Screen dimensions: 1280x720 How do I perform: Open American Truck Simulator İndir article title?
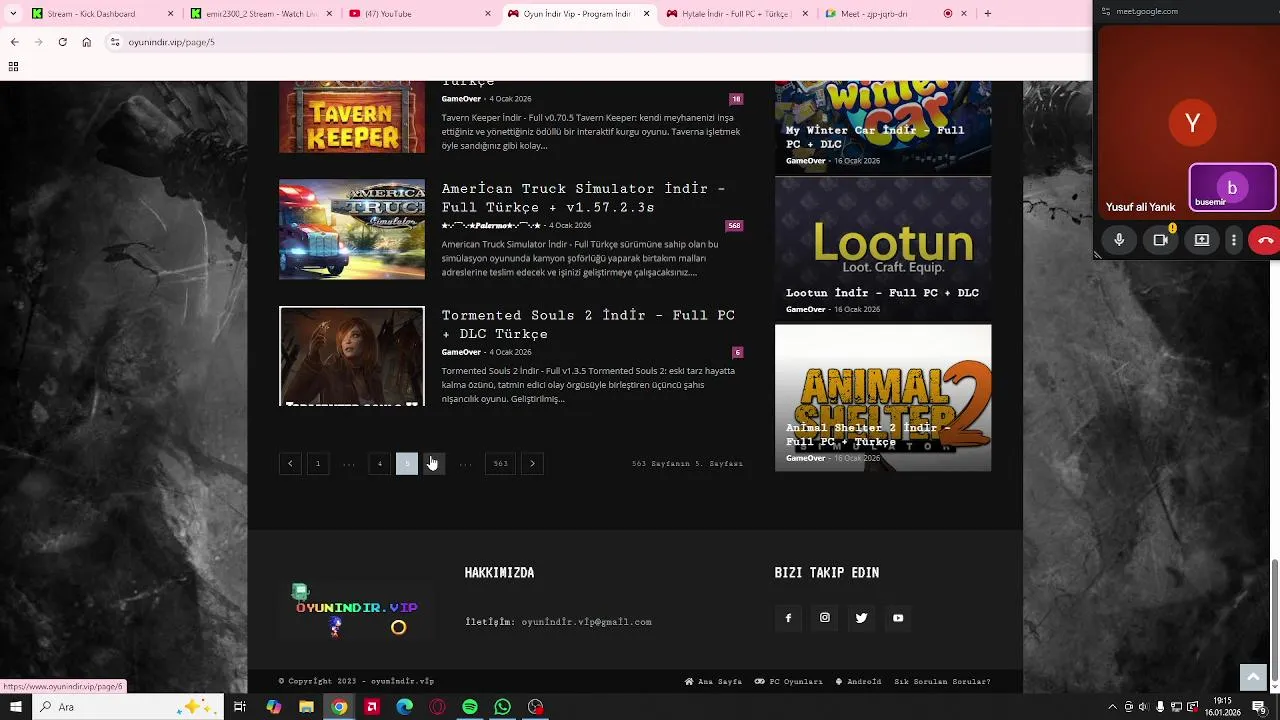(x=584, y=198)
